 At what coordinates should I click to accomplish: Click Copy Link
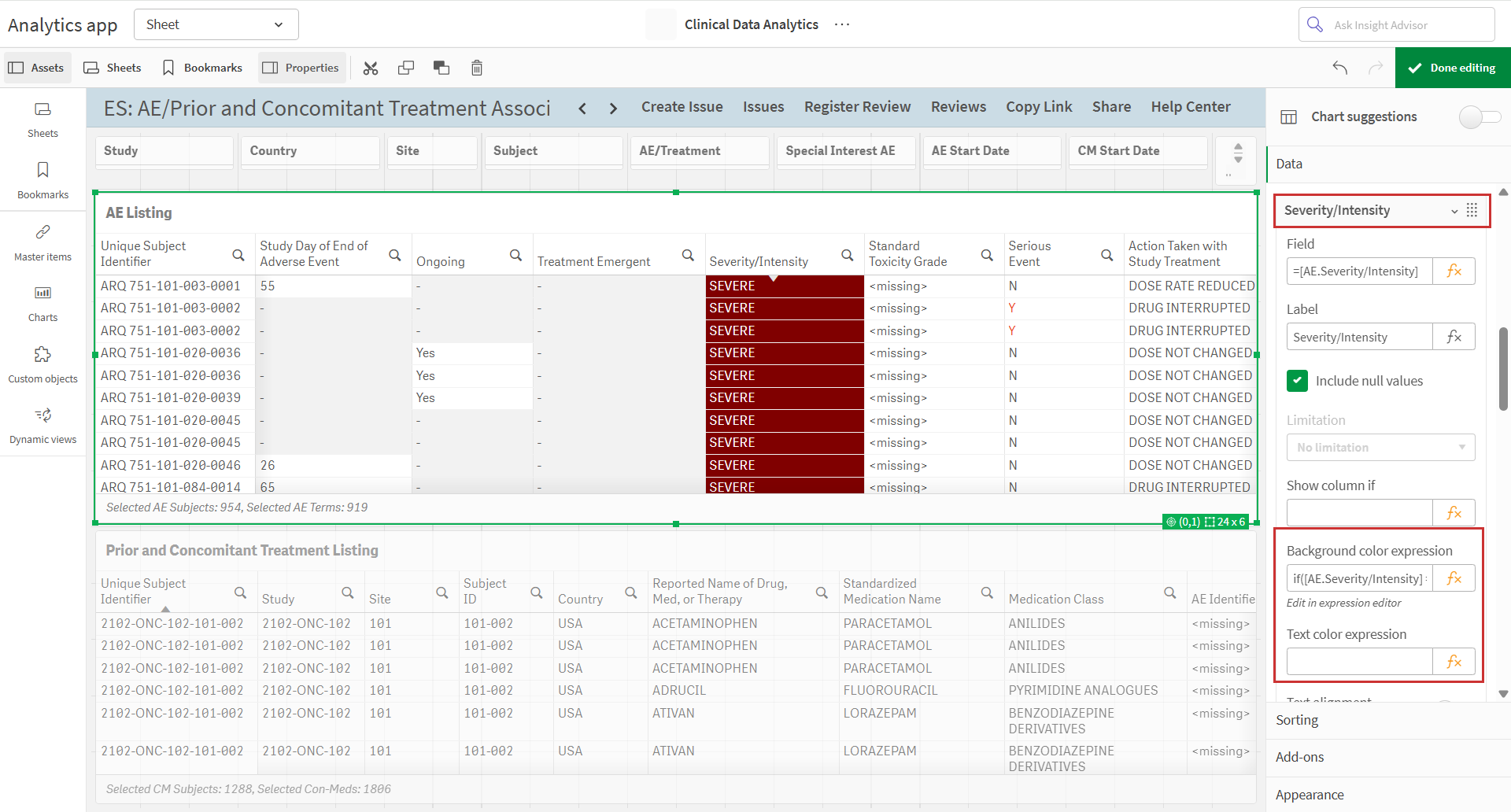click(x=1039, y=107)
